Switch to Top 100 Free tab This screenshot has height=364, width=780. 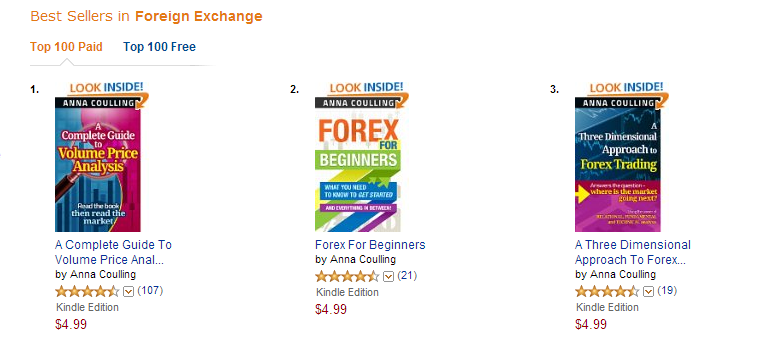(x=159, y=47)
